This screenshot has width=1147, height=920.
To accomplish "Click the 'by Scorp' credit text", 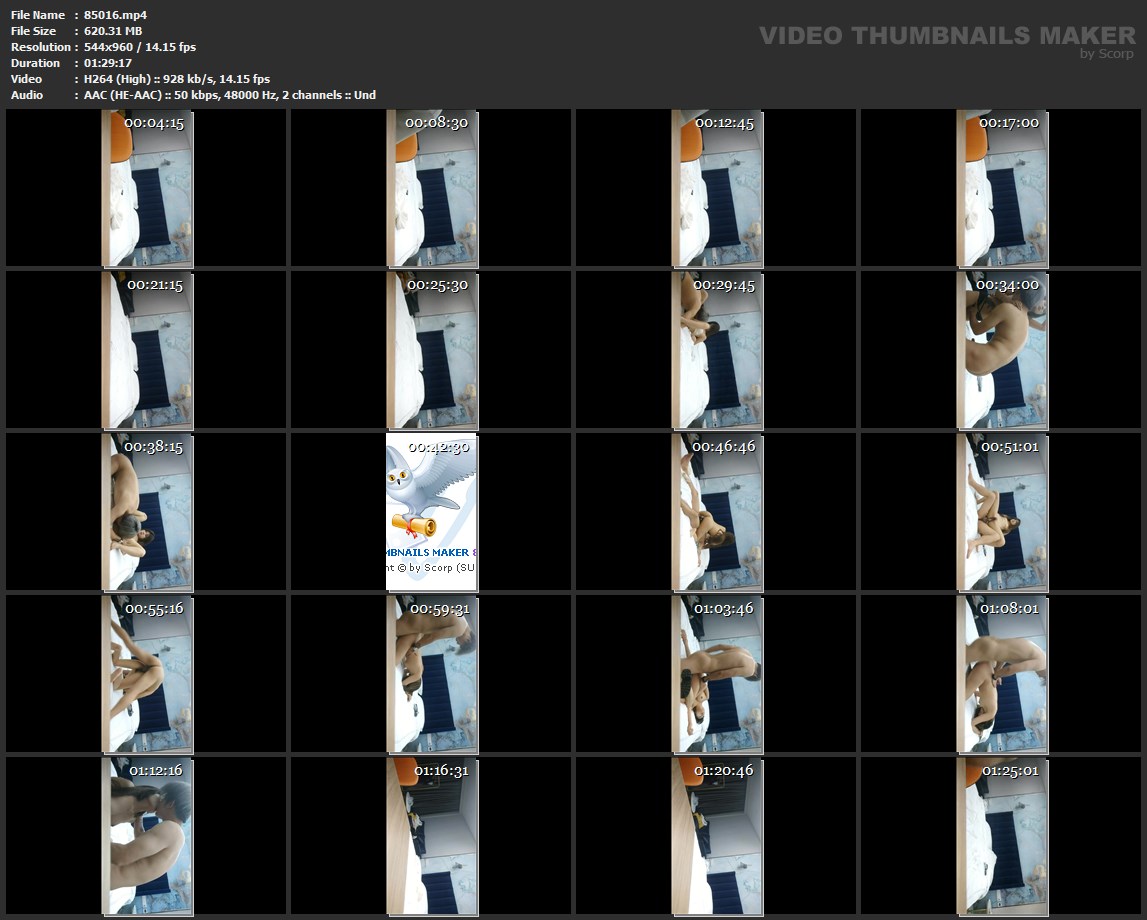I will [1106, 54].
